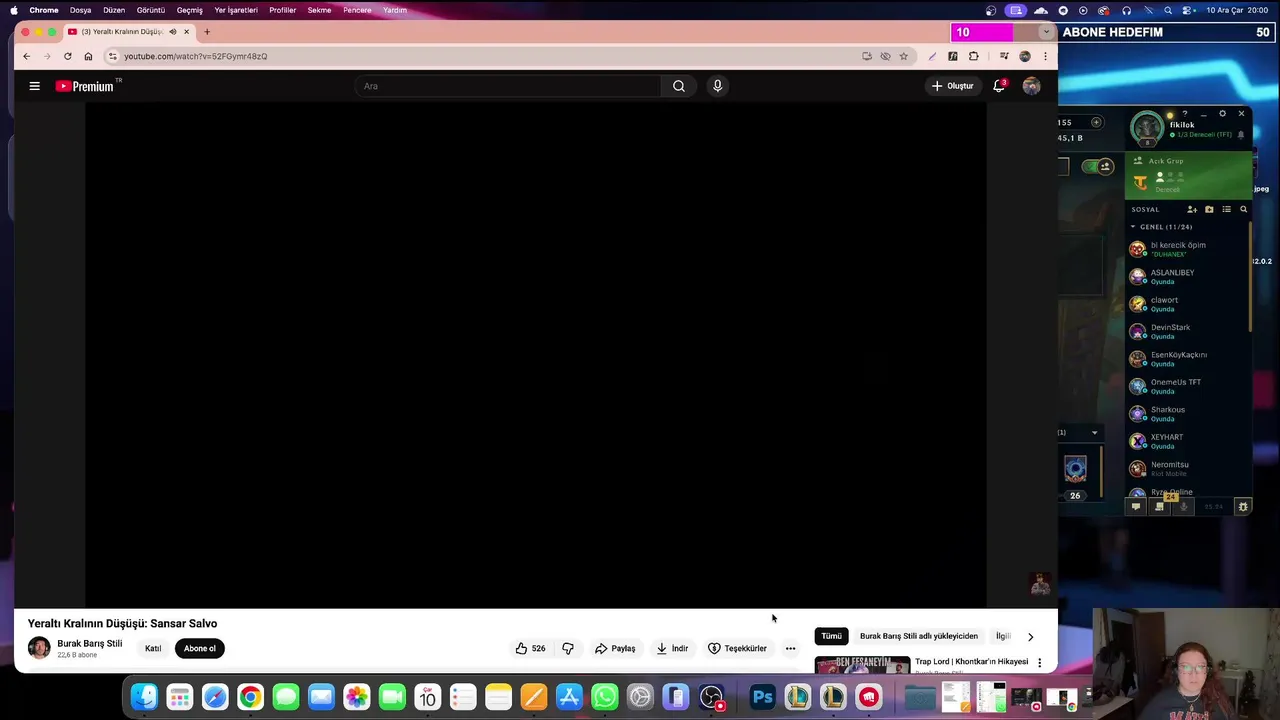Open the Profiller menu
1280x720 pixels.
pyautogui.click(x=282, y=10)
